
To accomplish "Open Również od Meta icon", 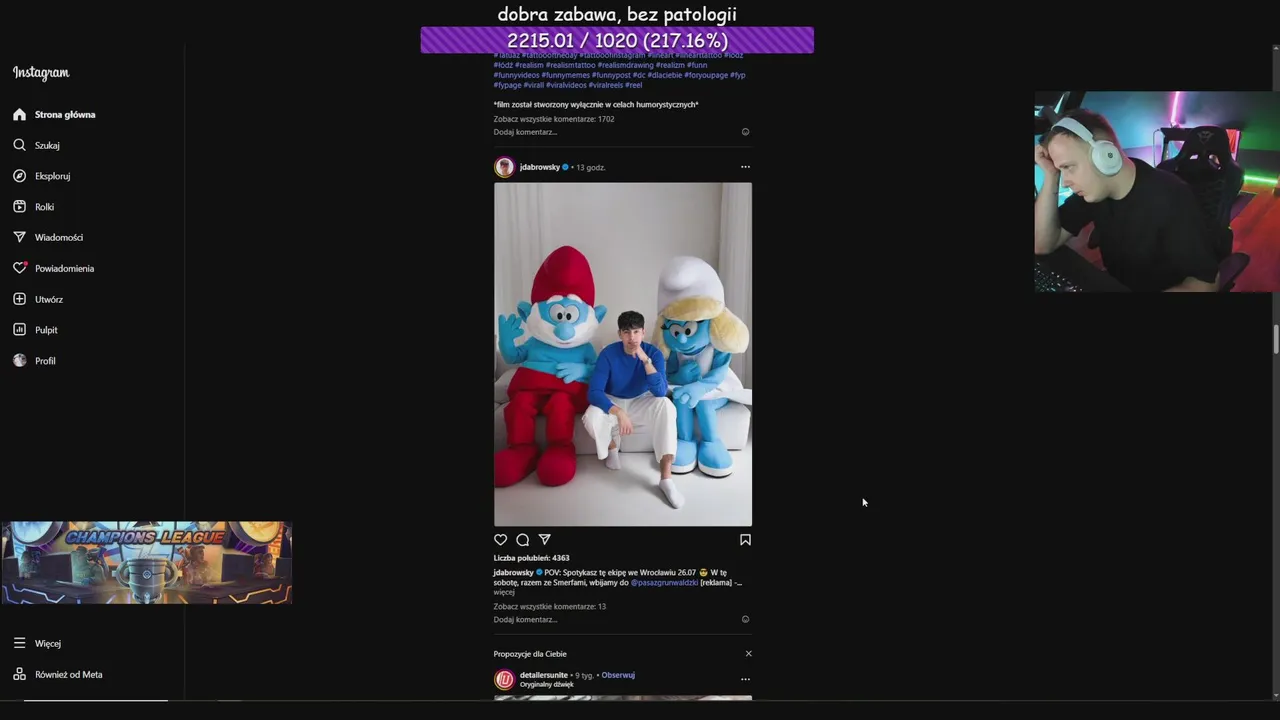I will tap(19, 674).
